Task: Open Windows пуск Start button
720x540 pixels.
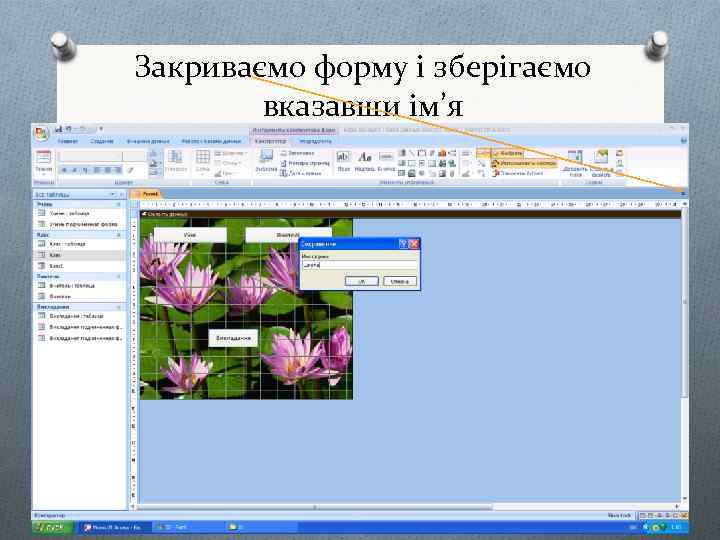Action: 52,527
